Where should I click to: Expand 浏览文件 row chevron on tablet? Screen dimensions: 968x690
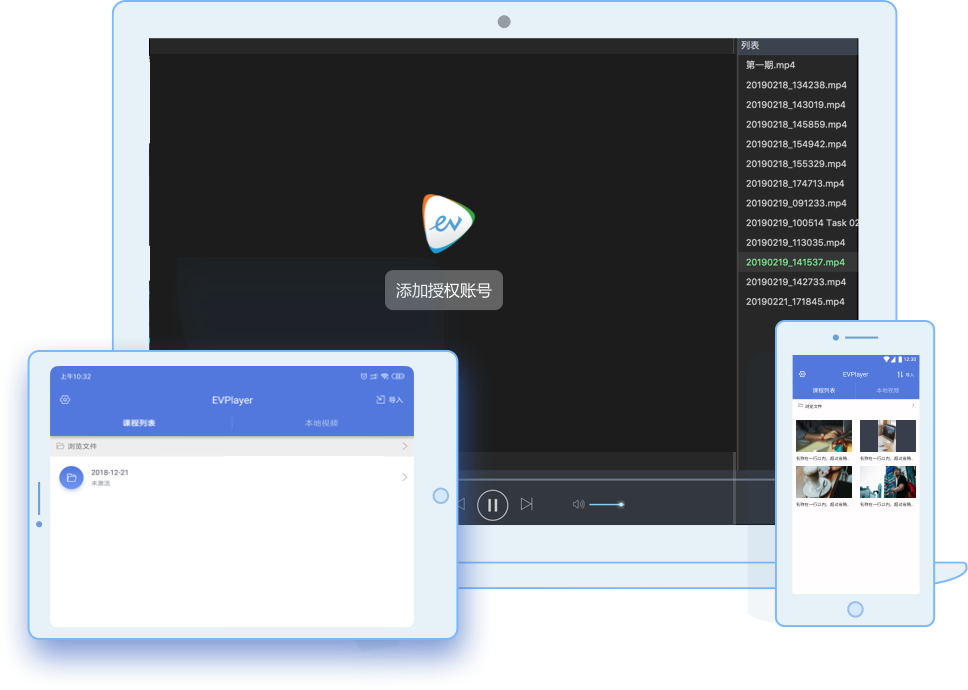click(404, 446)
